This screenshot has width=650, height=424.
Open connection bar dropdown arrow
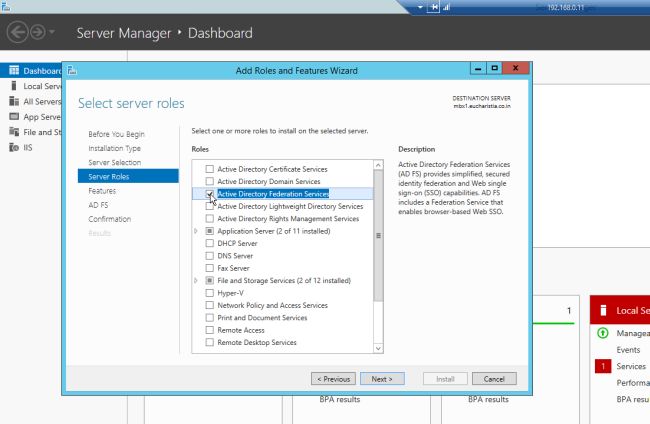click(x=420, y=7)
